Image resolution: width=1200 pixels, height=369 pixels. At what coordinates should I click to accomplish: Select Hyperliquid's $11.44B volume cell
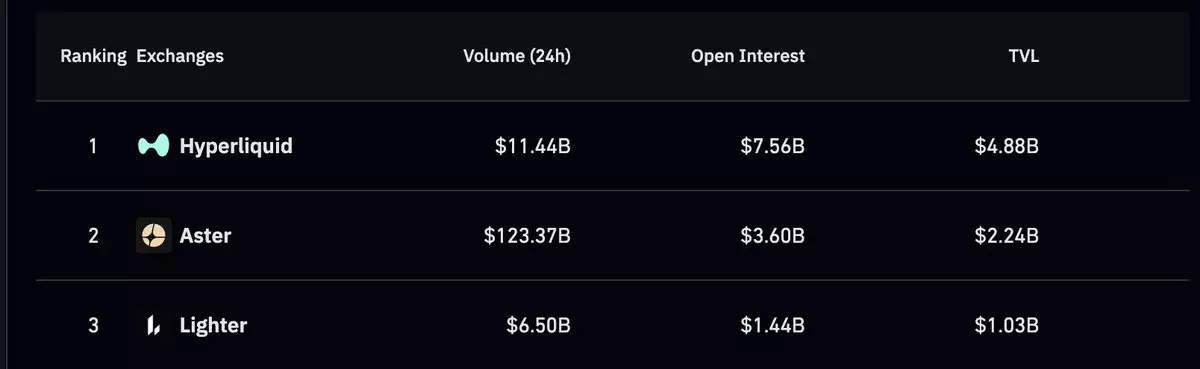pos(533,146)
